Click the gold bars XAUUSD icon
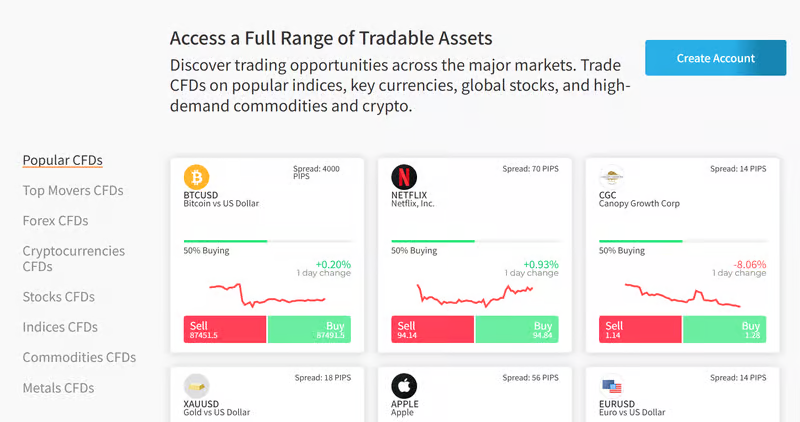 197,386
